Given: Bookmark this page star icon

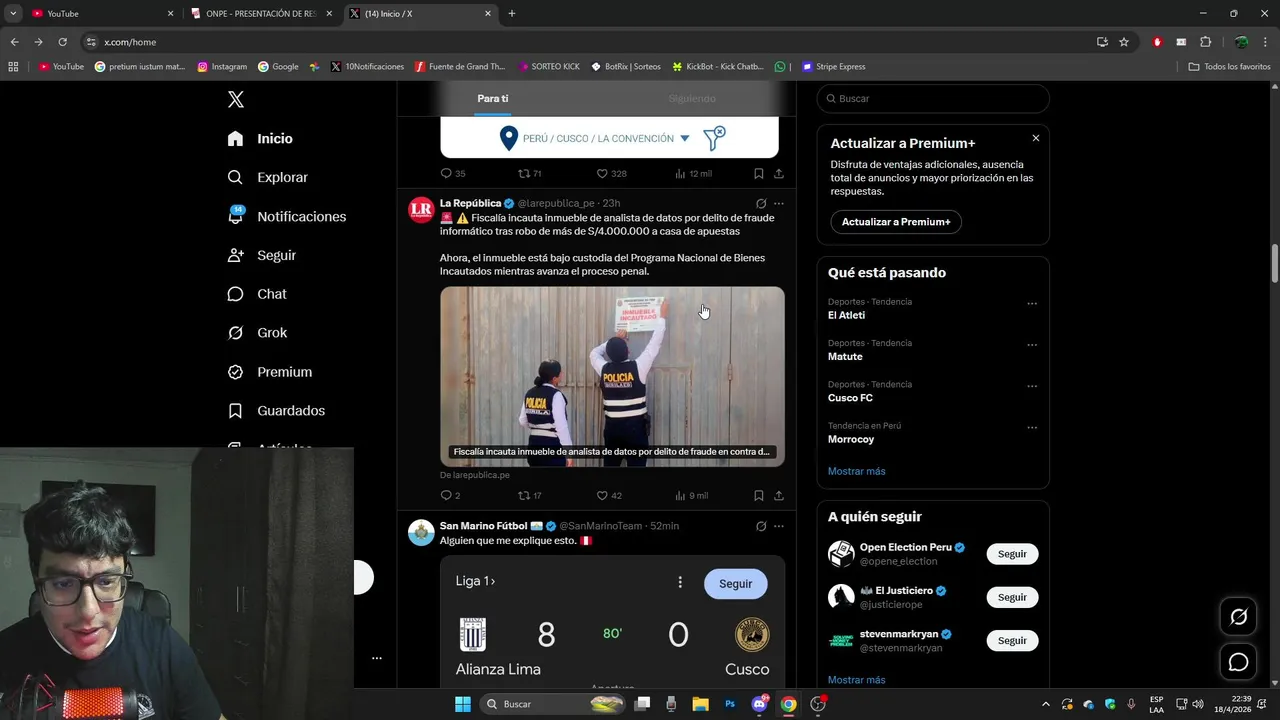Looking at the screenshot, I should (x=1124, y=42).
